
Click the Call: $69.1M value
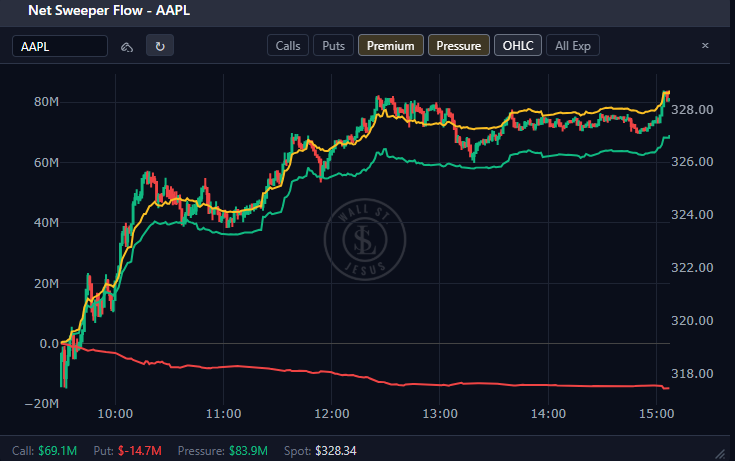(45, 451)
